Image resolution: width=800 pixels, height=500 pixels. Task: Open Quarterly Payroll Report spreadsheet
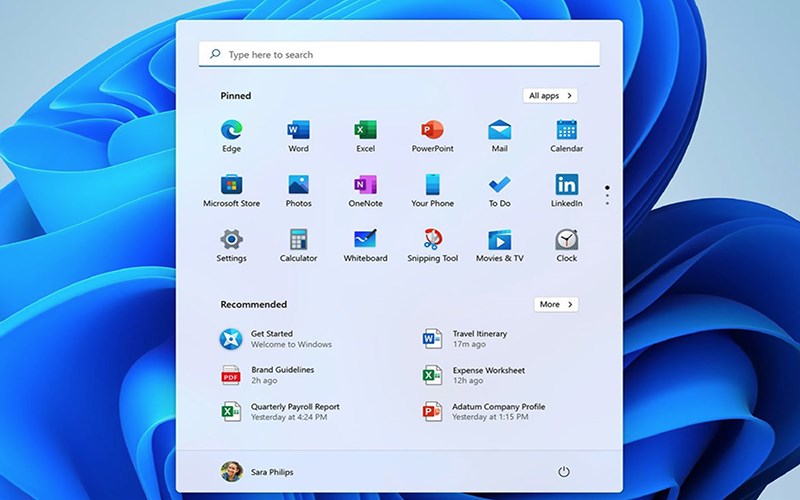click(280, 412)
